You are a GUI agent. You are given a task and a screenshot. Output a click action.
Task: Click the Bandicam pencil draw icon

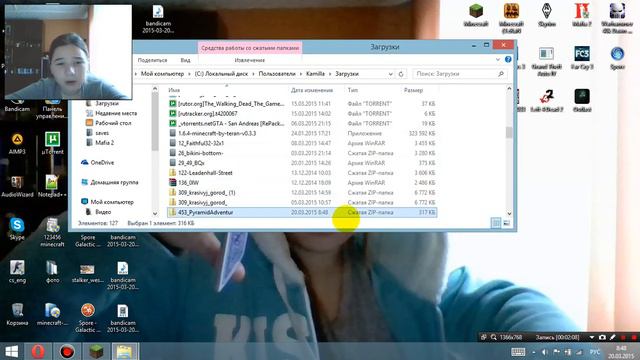(x=613, y=337)
